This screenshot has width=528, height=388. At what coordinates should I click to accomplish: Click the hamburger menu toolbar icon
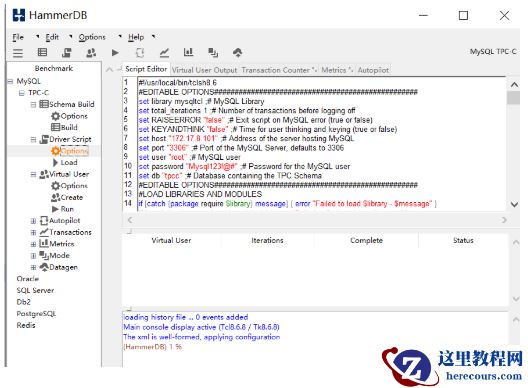pyautogui.click(x=18, y=53)
